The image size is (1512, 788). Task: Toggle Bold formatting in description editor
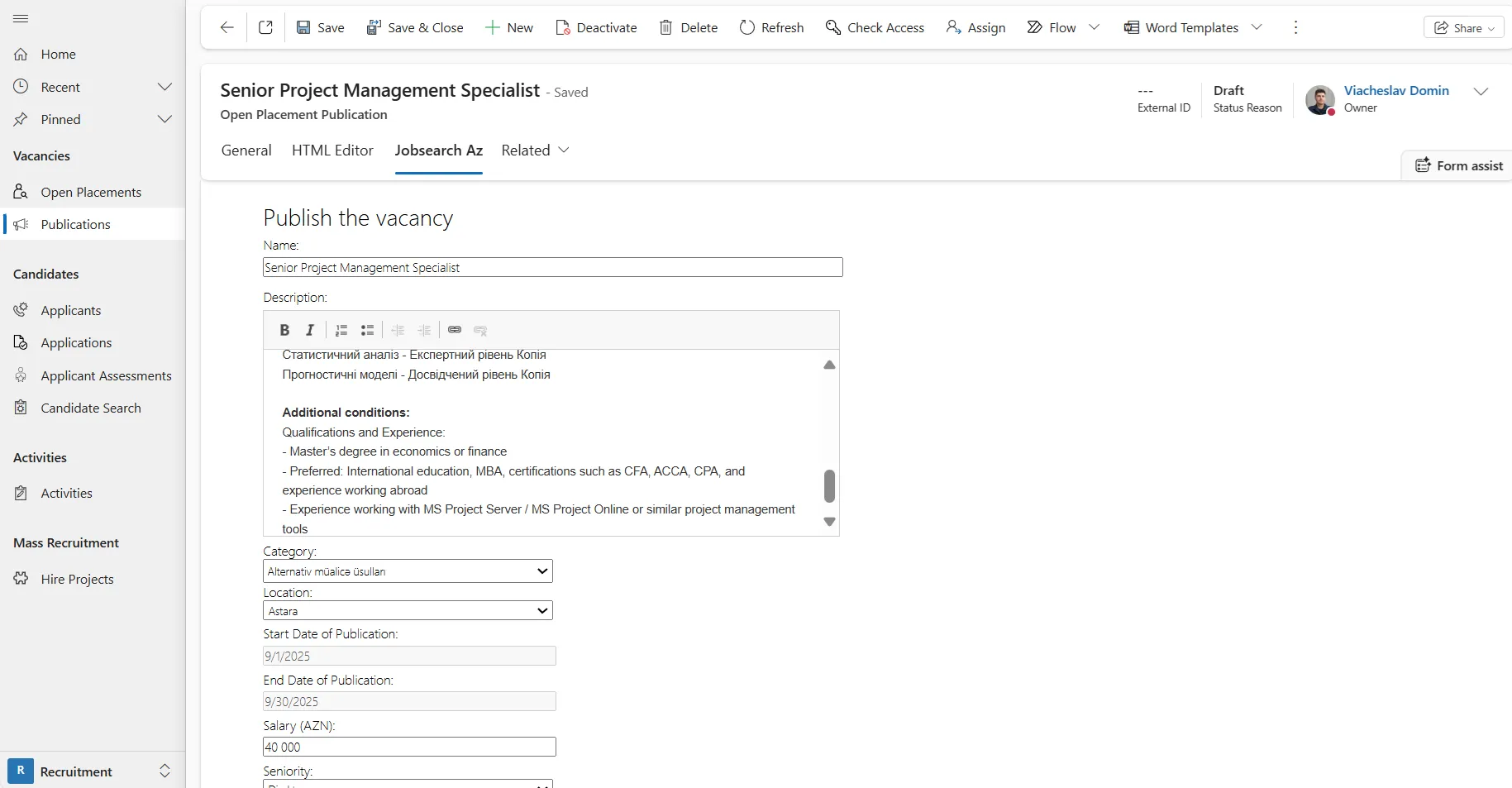point(284,330)
